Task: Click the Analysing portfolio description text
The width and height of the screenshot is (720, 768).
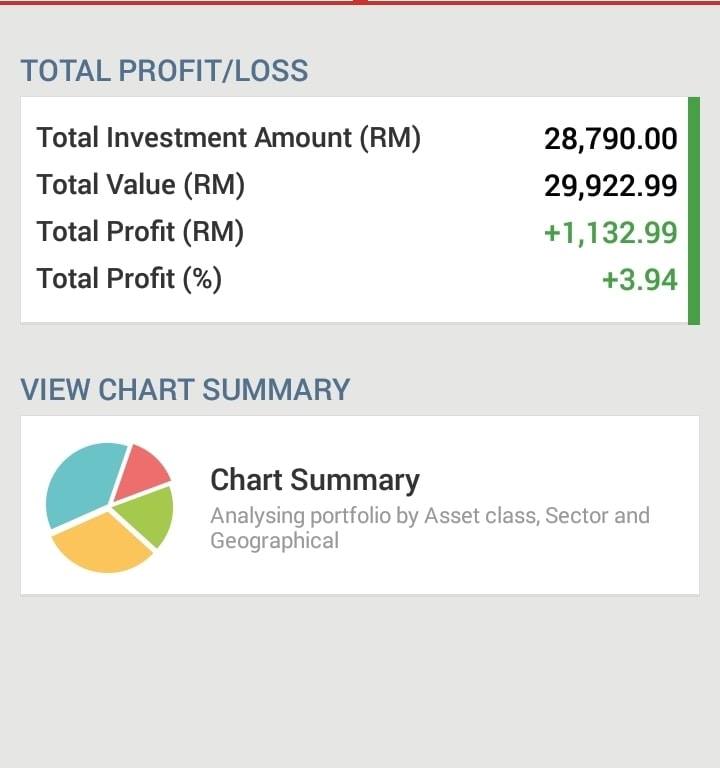Action: tap(430, 528)
